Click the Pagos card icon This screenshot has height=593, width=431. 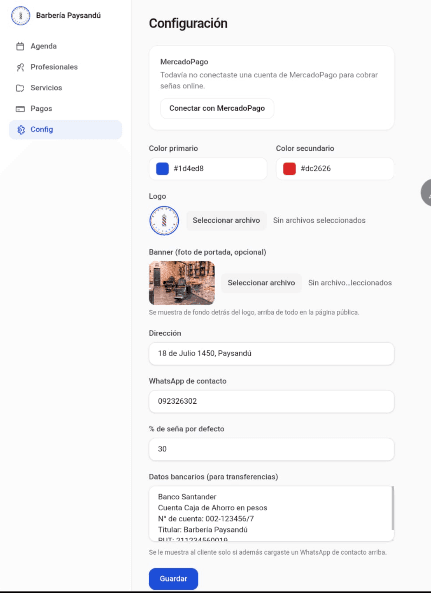tap(20, 109)
